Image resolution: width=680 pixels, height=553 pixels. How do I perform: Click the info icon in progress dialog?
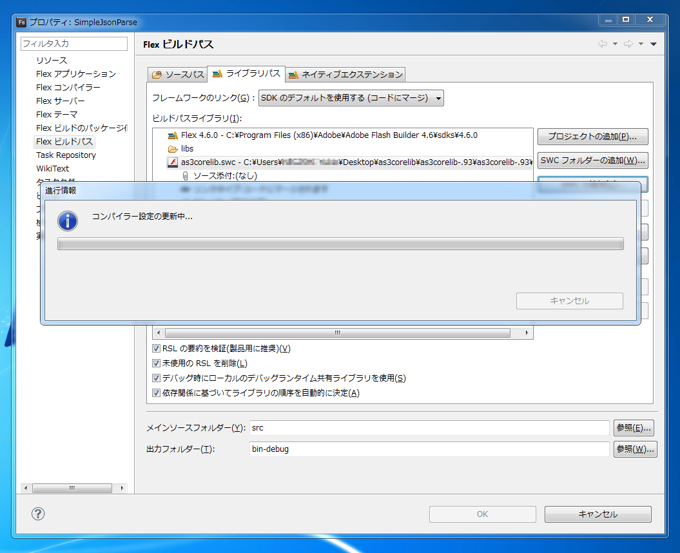(x=68, y=221)
